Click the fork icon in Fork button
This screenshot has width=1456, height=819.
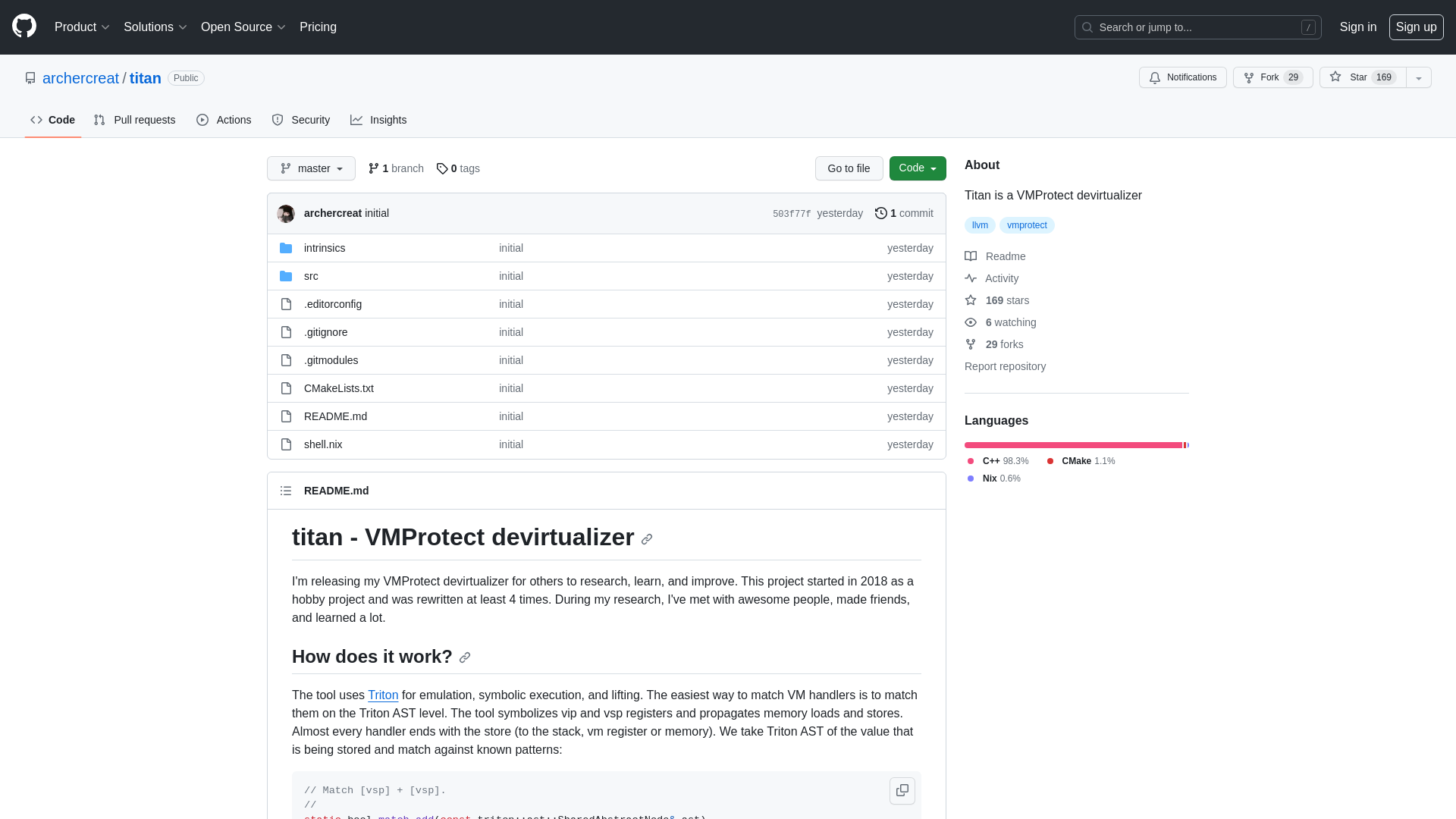pos(1249,78)
